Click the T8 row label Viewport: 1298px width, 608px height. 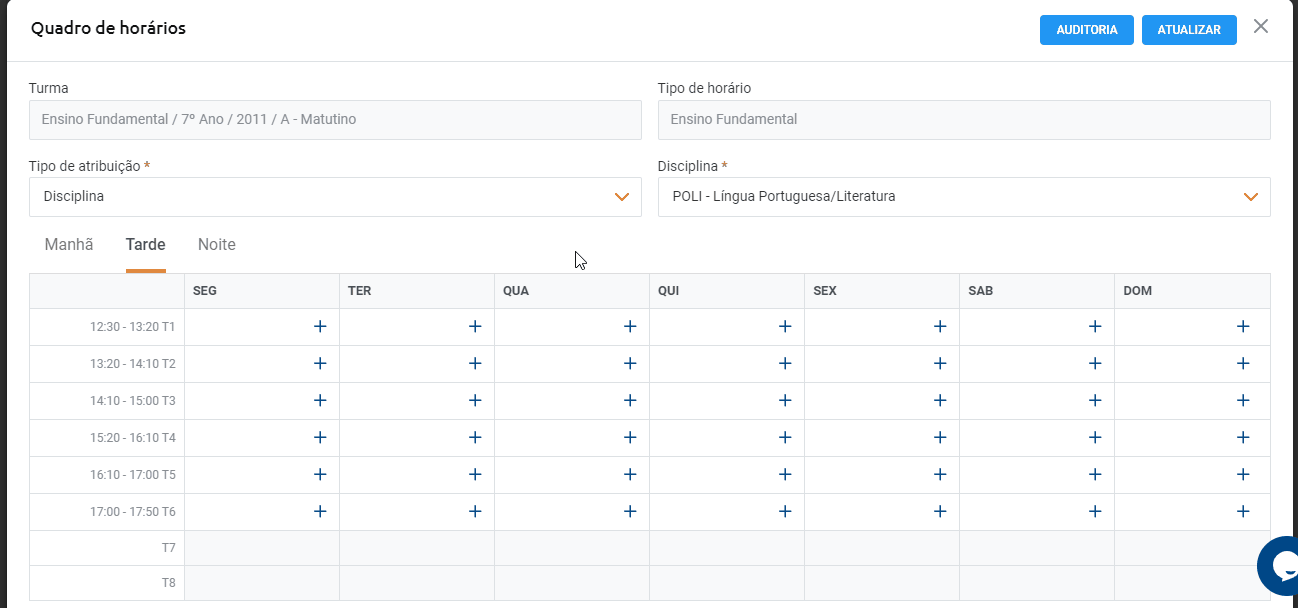click(168, 583)
